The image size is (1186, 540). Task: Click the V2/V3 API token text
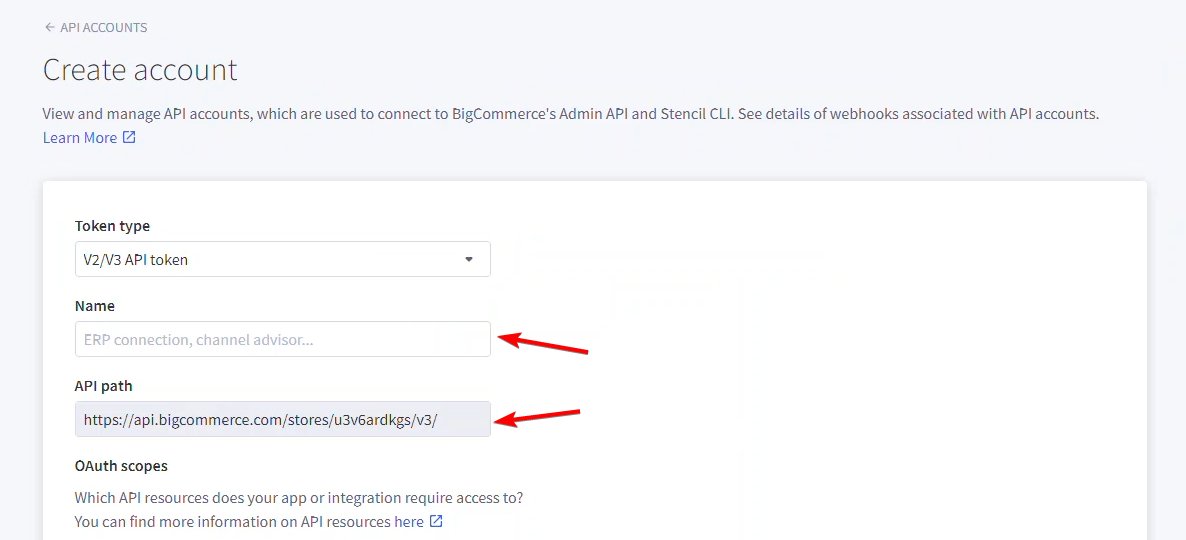136,259
